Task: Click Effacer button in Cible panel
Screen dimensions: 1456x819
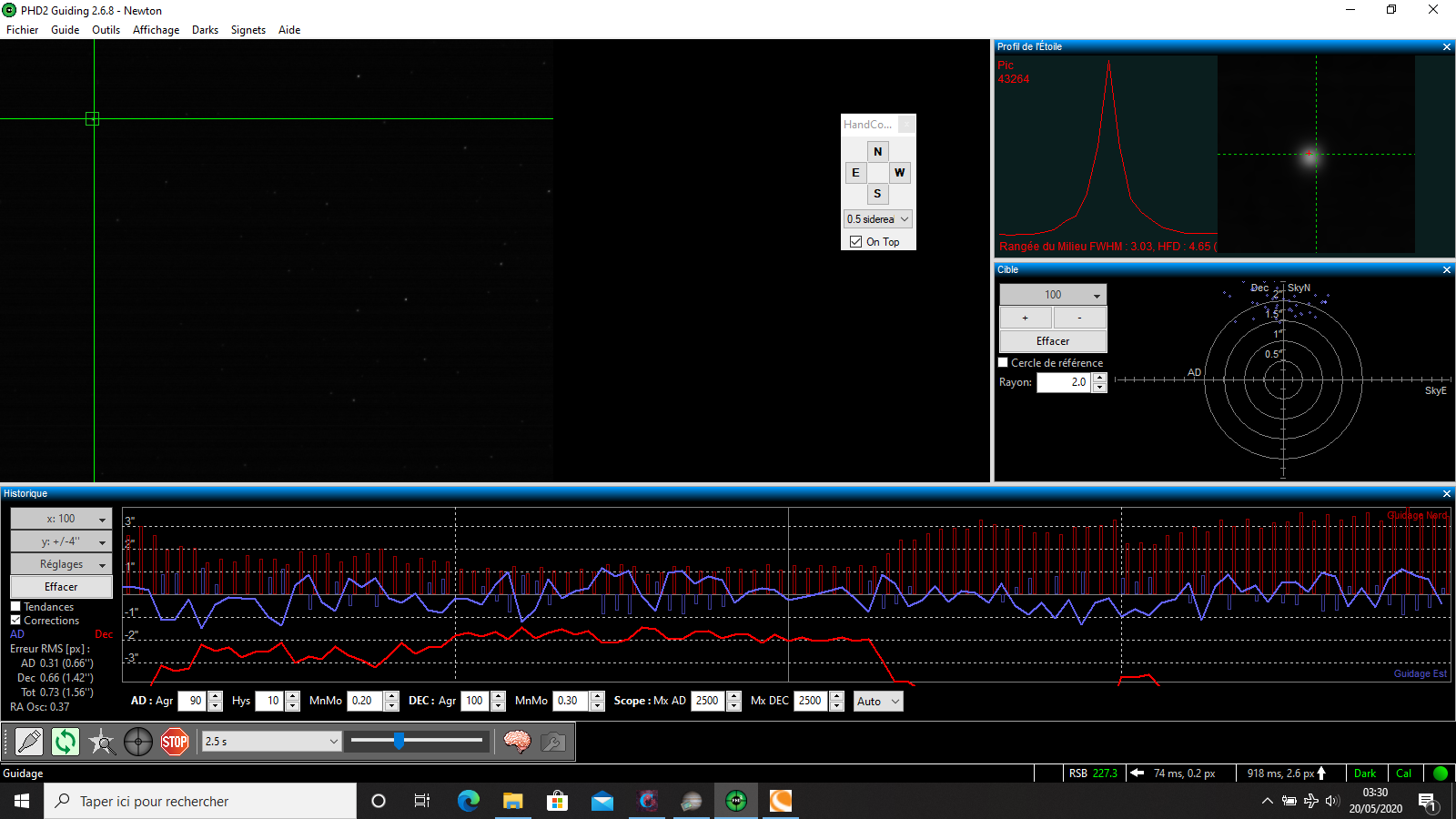Action: (1053, 341)
